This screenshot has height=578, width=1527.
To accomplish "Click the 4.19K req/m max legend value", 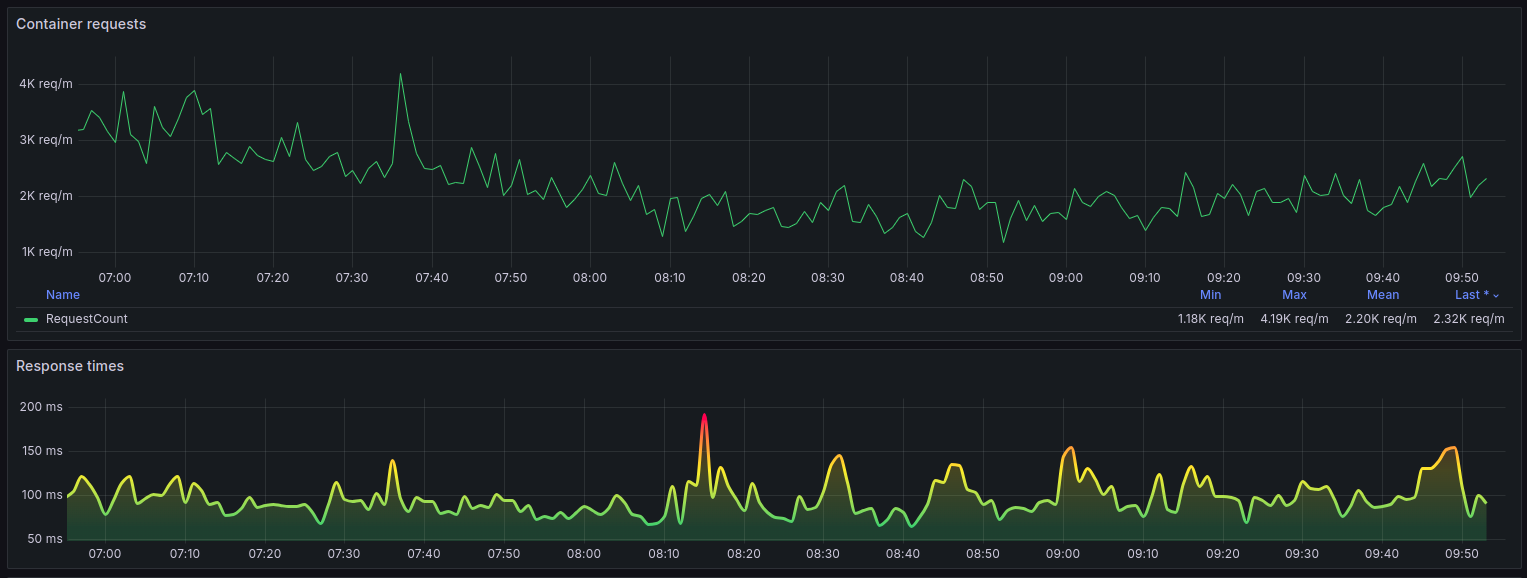I will point(1295,319).
